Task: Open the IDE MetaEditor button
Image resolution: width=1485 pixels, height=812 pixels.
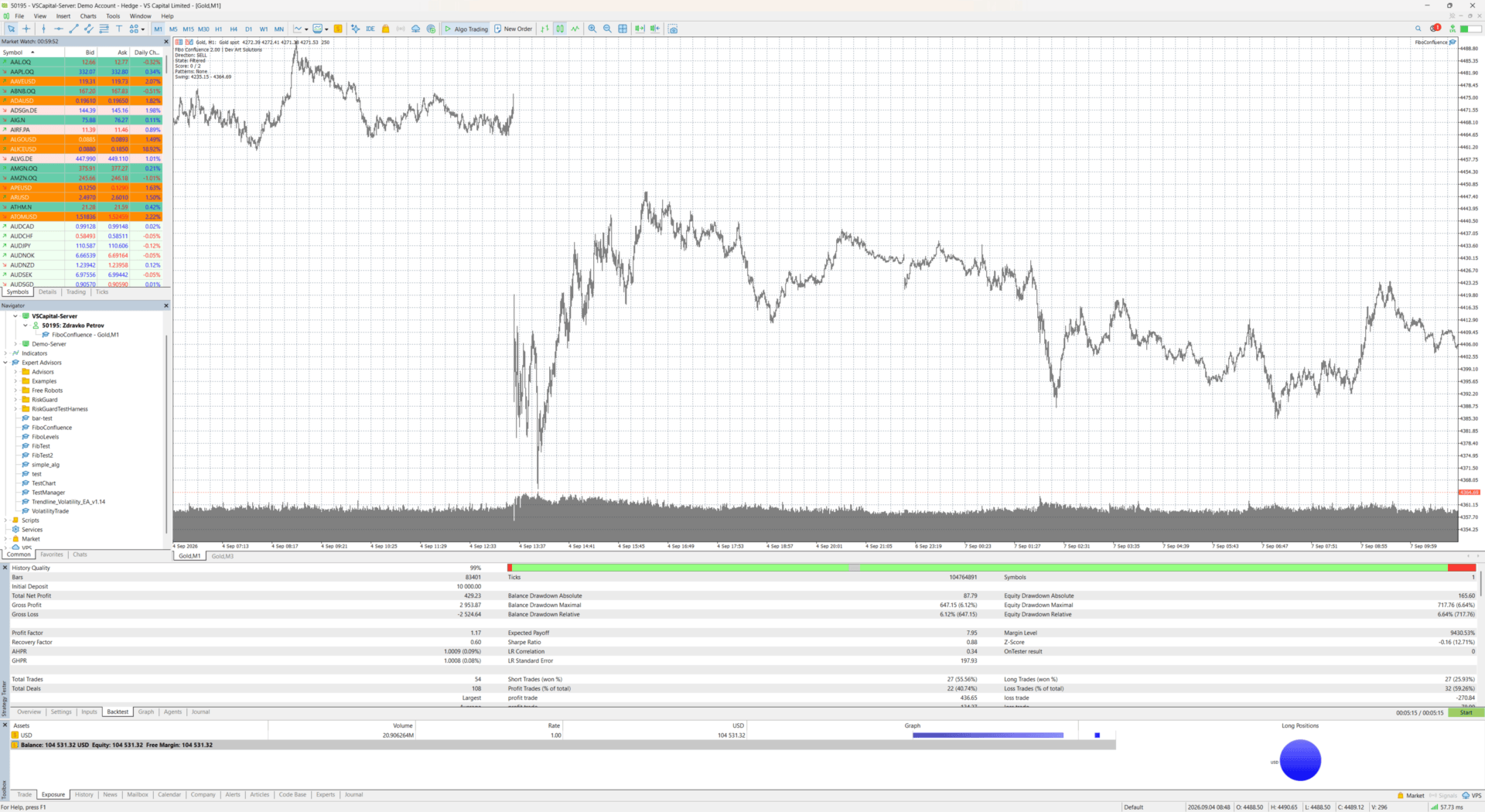Action: pyautogui.click(x=370, y=29)
